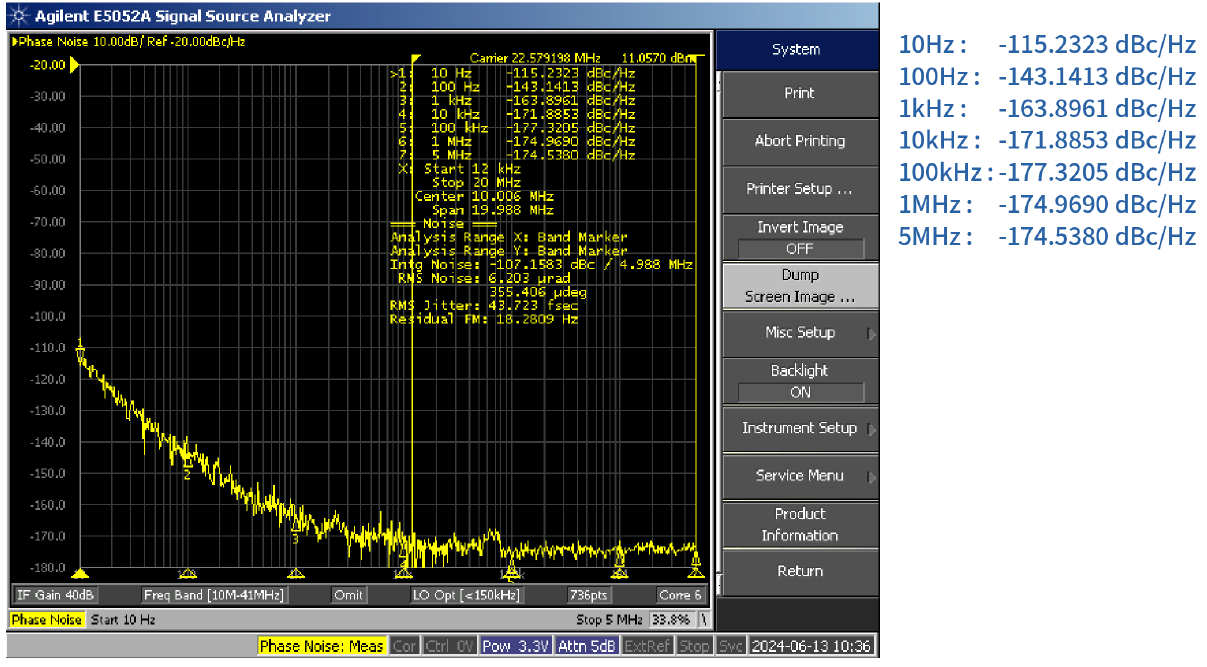
Task: Expand the Instrument Setup submenu
Action: coord(799,428)
